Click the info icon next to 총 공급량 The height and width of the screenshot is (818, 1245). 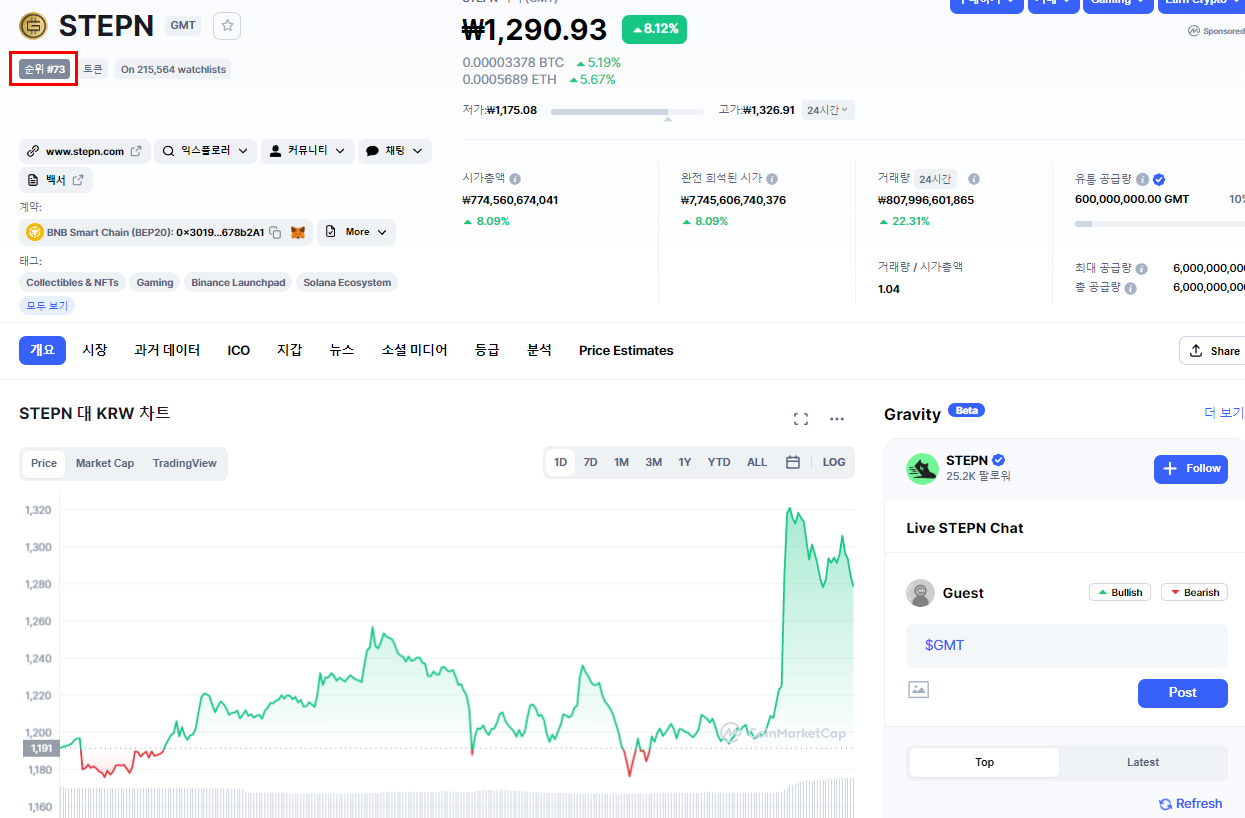pos(1130,288)
